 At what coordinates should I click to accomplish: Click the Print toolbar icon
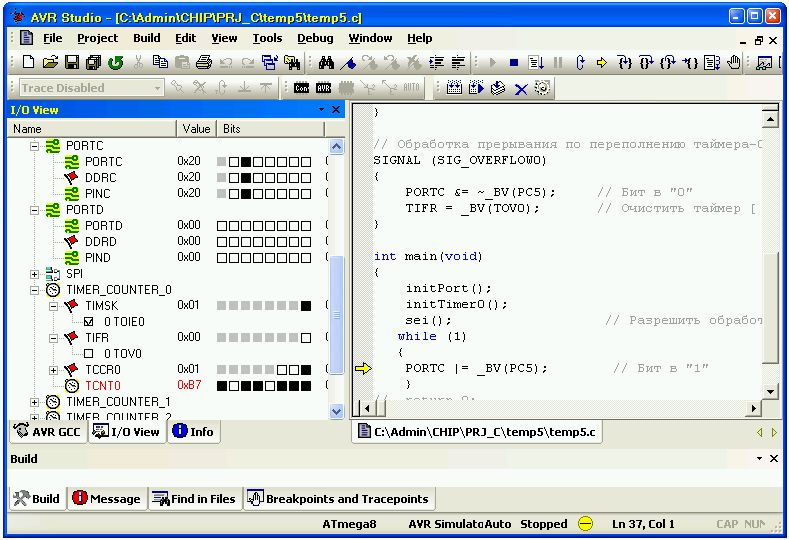point(204,62)
